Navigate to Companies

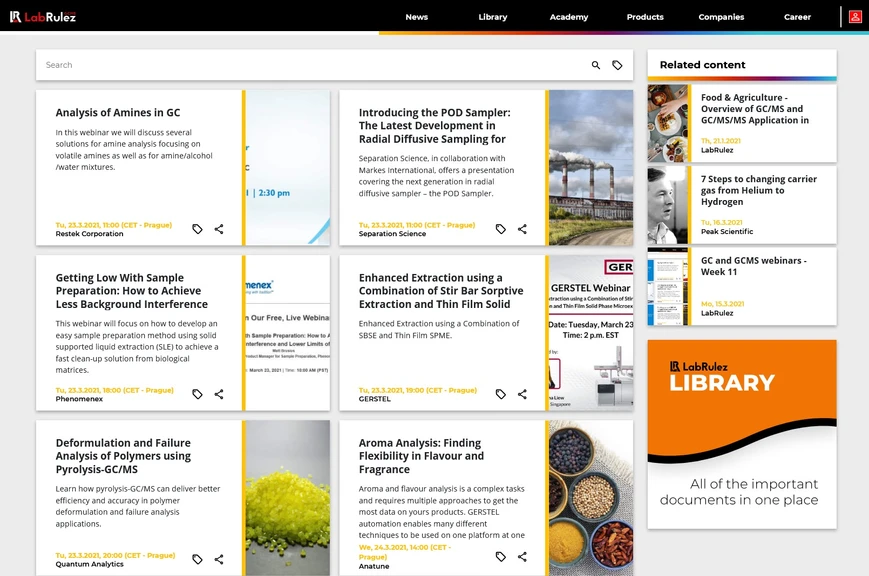[721, 17]
